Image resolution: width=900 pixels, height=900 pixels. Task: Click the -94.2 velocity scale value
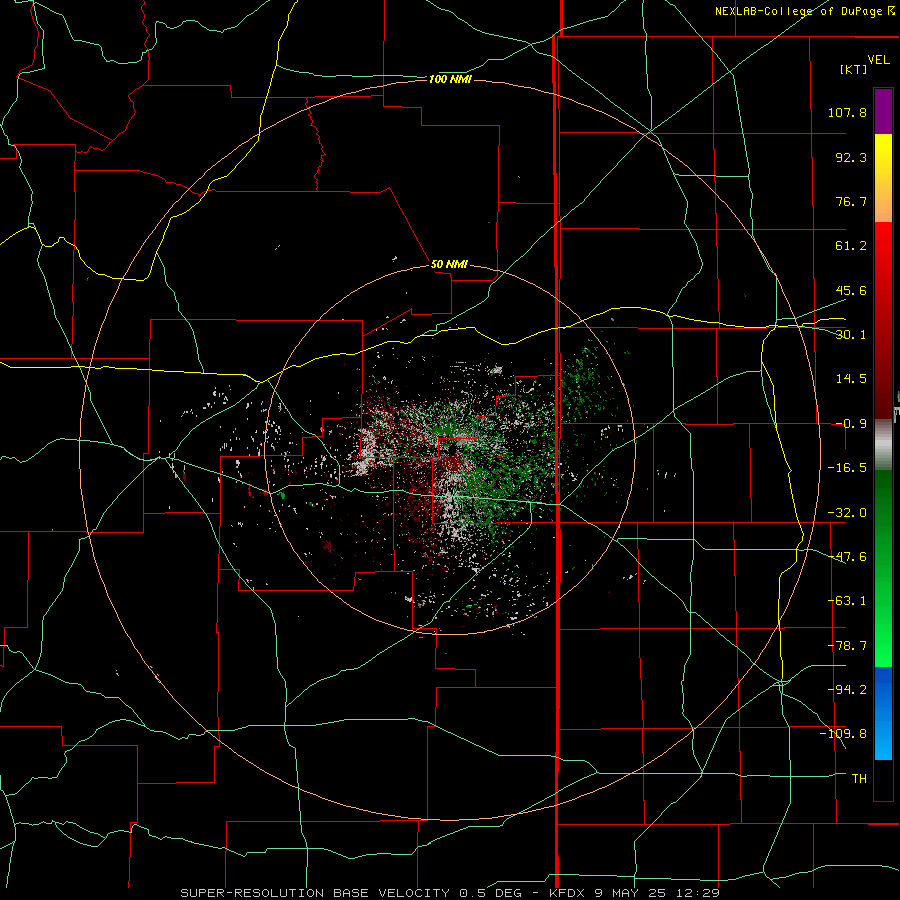click(x=847, y=689)
